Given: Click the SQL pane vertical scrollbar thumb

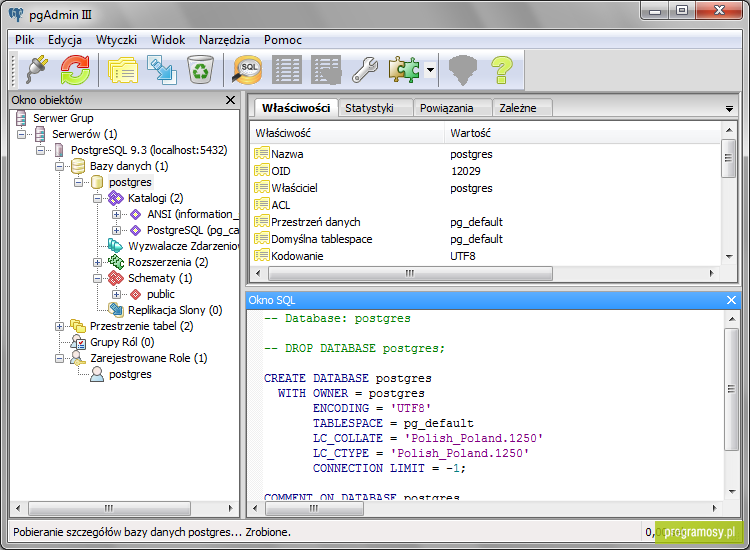Looking at the screenshot, I should click(731, 389).
